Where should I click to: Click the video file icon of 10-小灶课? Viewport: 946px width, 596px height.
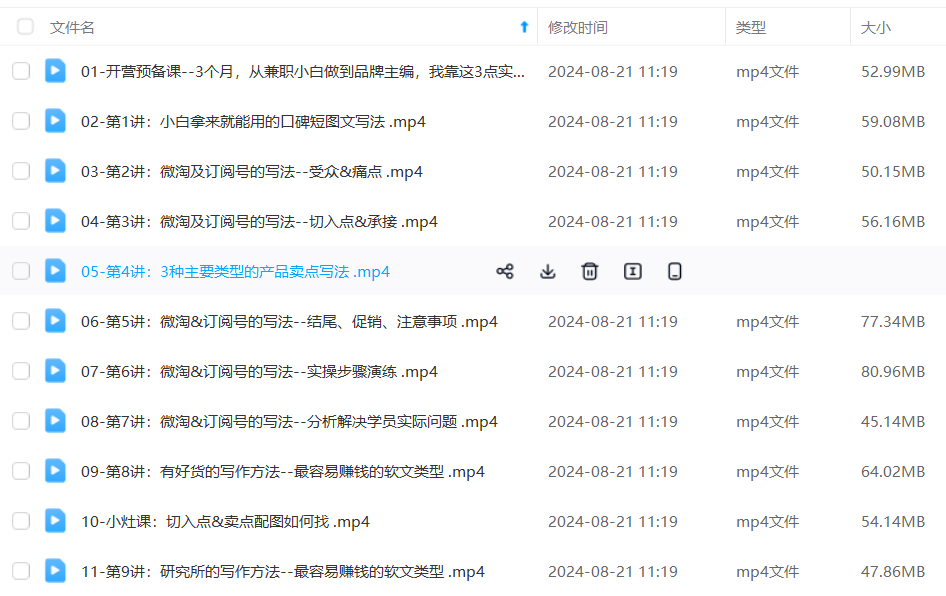pyautogui.click(x=55, y=522)
